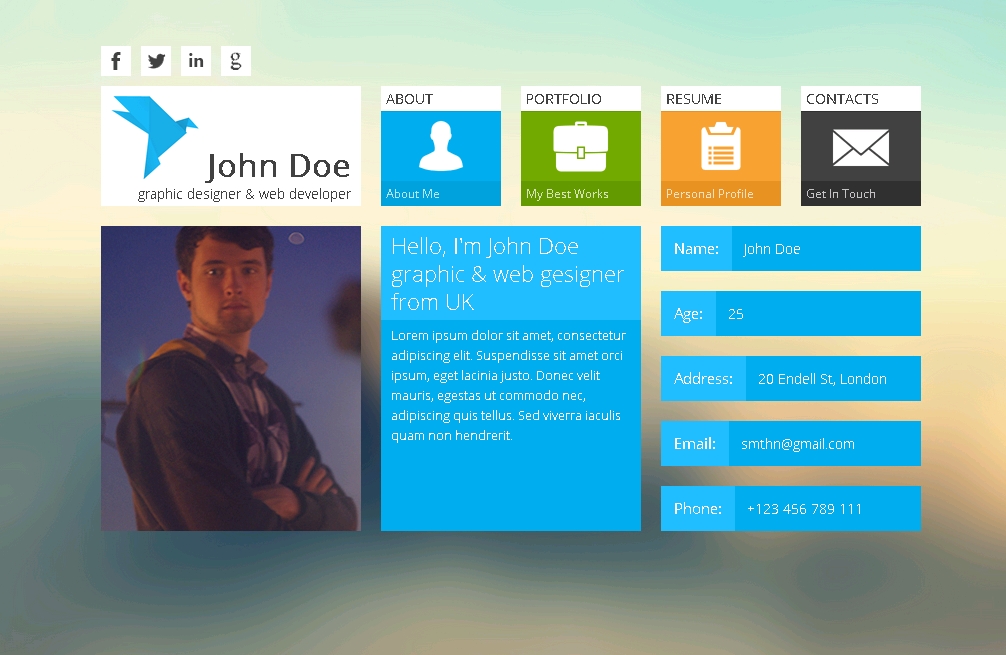The width and height of the screenshot is (1006, 655).
Task: Click the 'Personal Profile' caption
Action: (710, 194)
